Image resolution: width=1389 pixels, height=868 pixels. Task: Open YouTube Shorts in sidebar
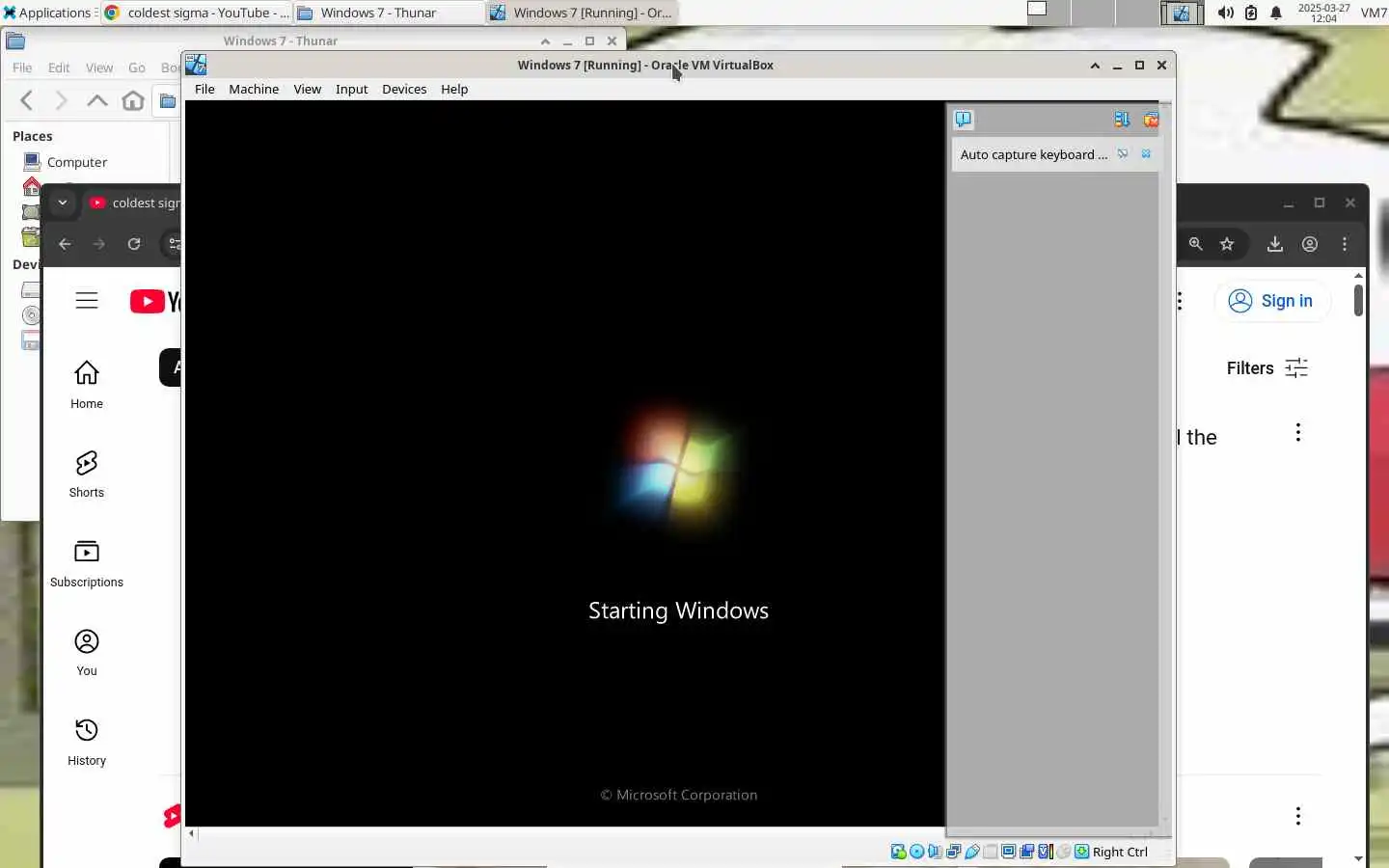(87, 474)
